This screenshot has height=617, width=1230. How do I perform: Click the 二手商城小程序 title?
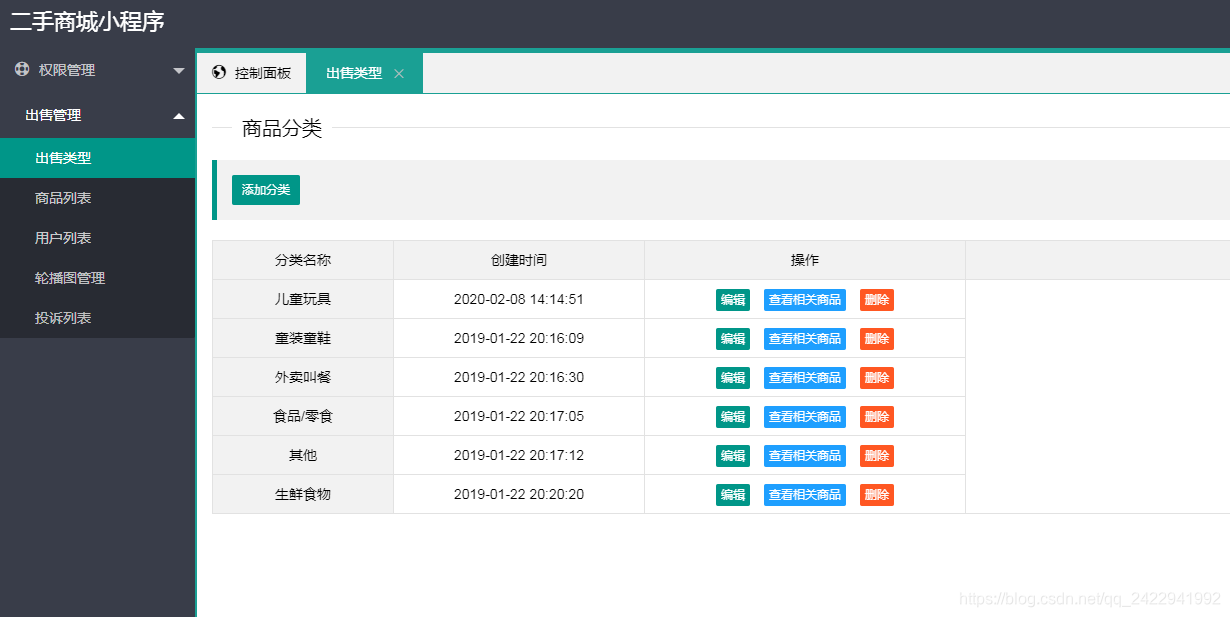point(87,21)
